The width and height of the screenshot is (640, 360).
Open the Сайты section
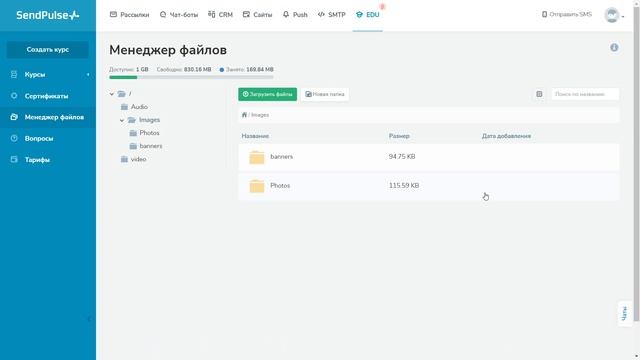[257, 15]
